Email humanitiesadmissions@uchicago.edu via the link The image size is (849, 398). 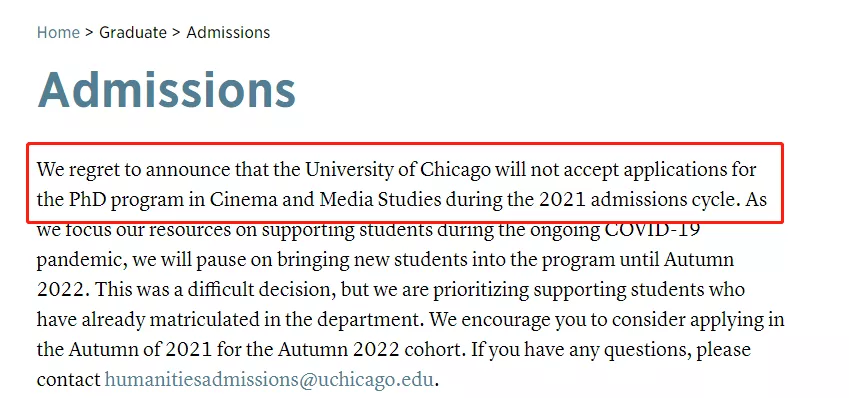tap(269, 380)
